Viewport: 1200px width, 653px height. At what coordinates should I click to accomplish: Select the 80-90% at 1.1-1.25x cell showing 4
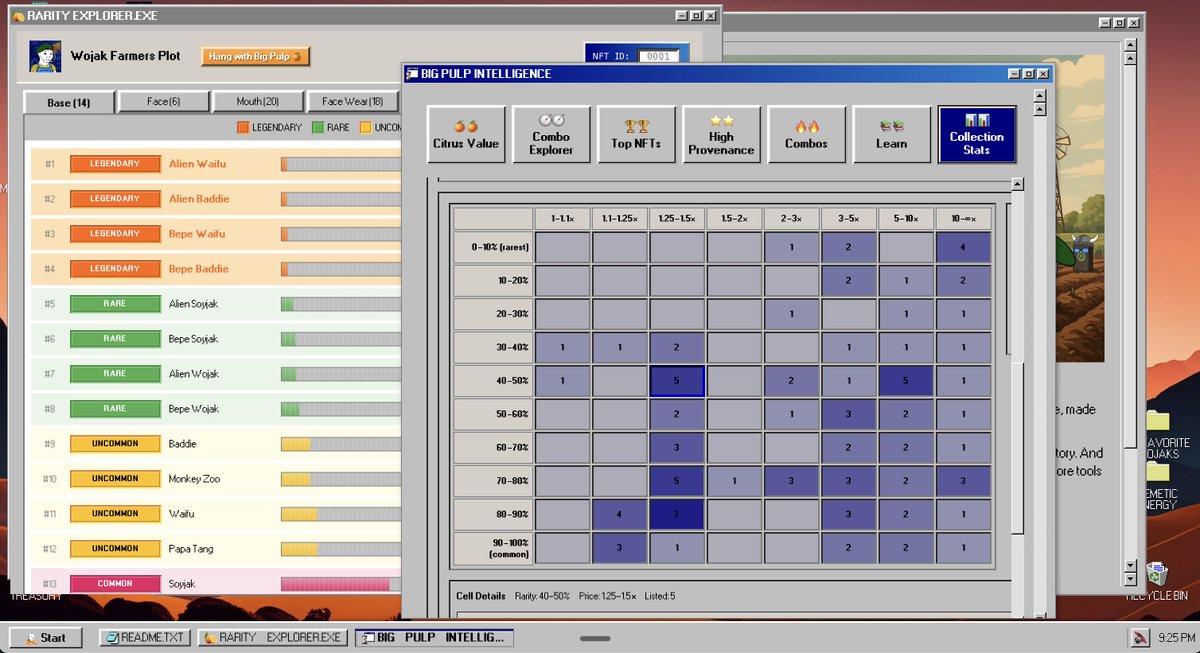[619, 515]
